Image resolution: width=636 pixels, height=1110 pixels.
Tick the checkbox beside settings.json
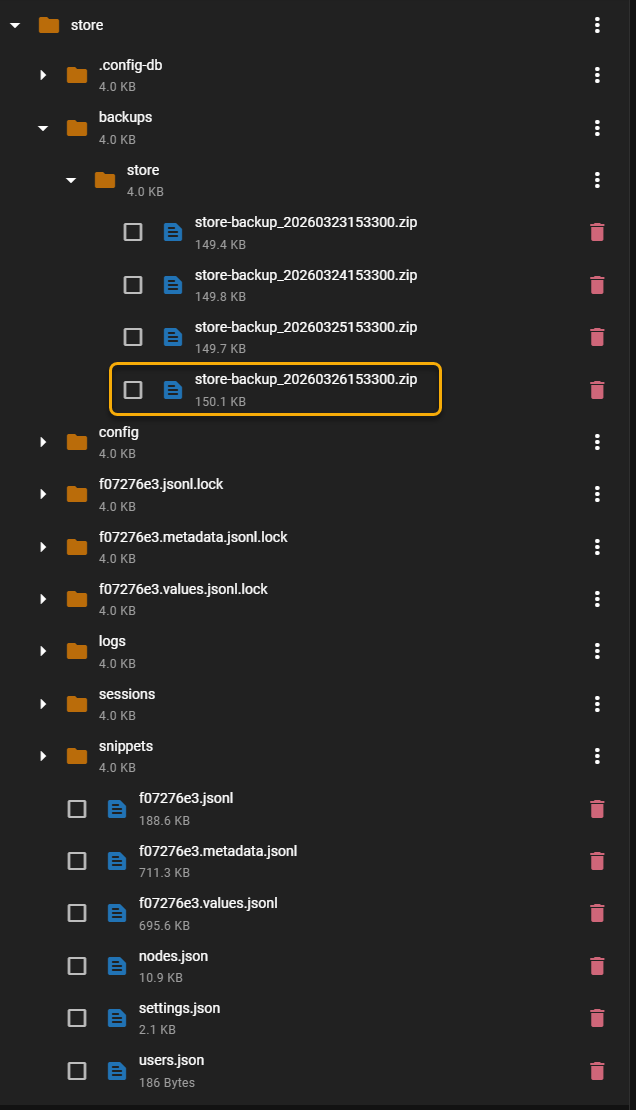click(x=77, y=1018)
